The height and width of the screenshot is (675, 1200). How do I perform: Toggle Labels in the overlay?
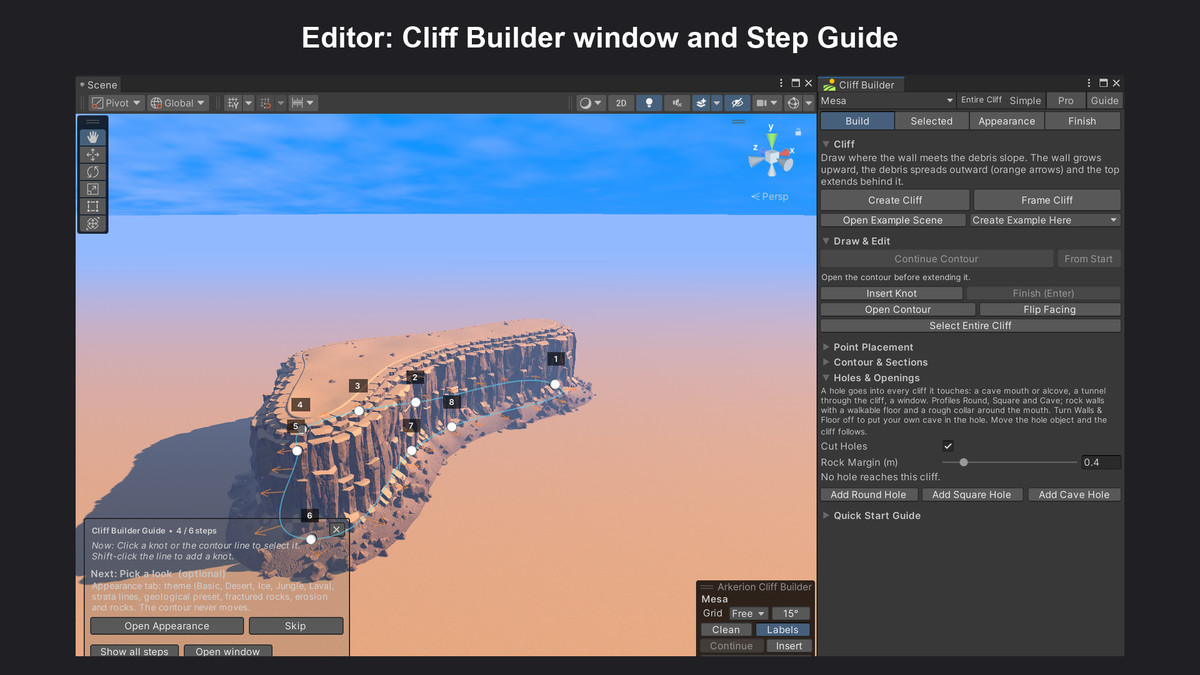pyautogui.click(x=782, y=630)
